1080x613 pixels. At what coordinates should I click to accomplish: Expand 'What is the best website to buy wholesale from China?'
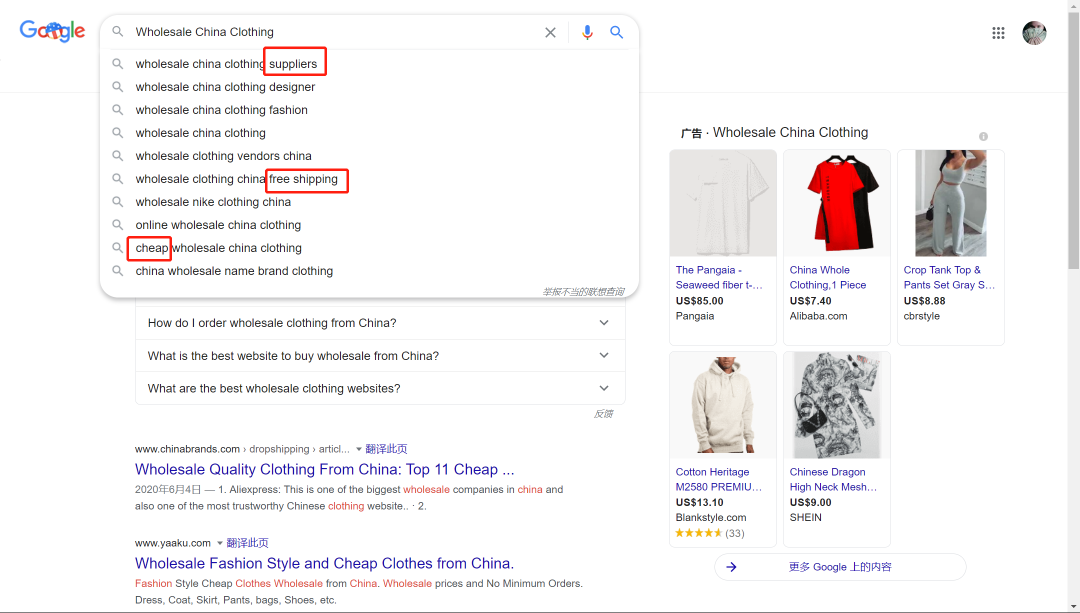coord(380,355)
